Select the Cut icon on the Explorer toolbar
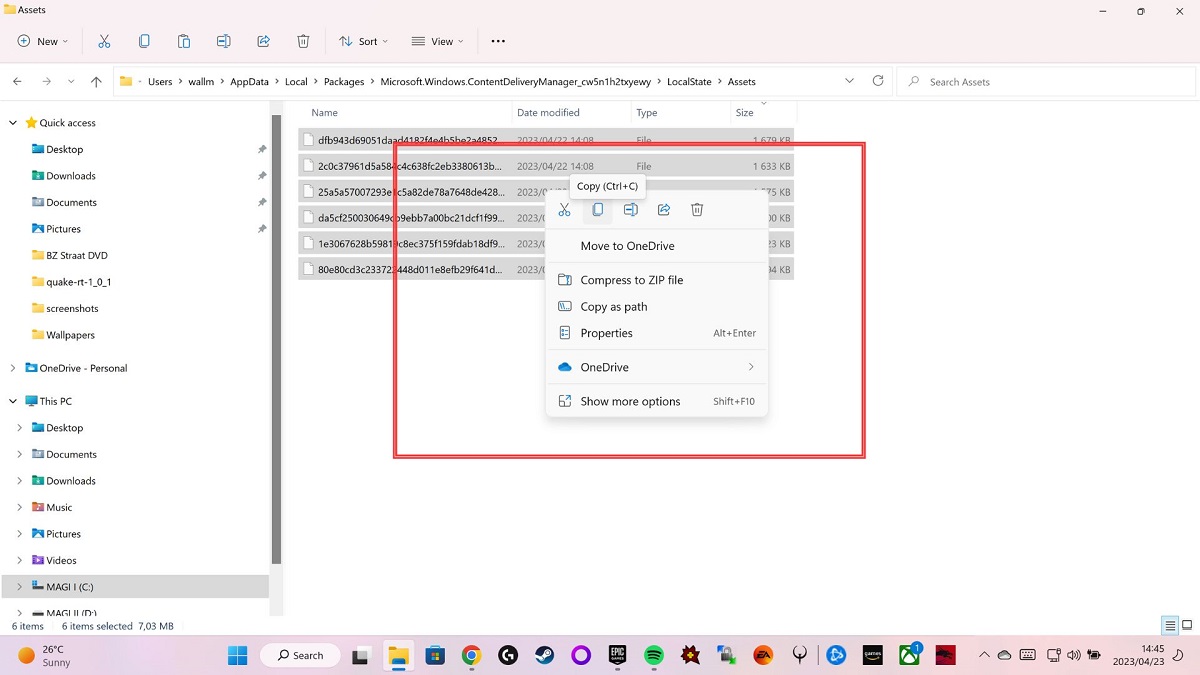The width and height of the screenshot is (1200, 675). click(104, 41)
